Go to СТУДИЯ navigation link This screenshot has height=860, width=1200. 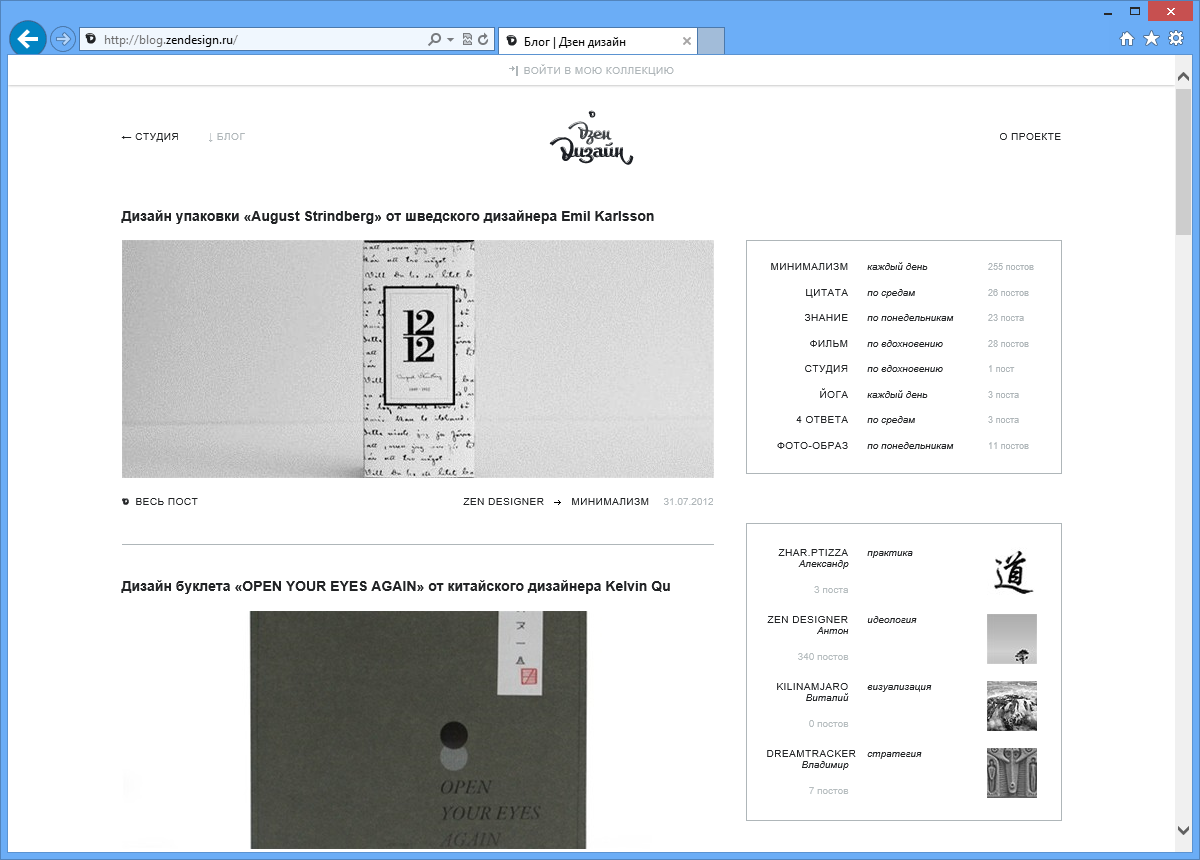[150, 137]
